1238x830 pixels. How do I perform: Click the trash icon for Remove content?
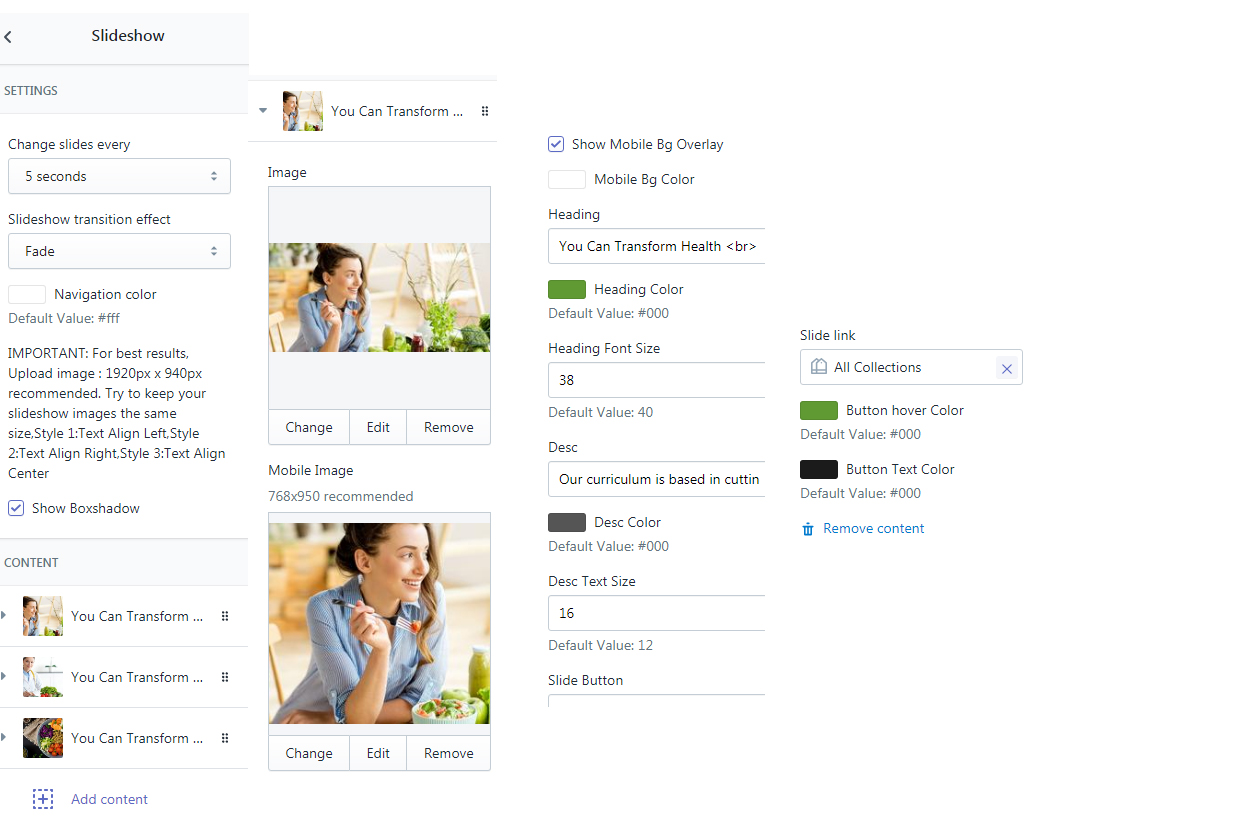(x=808, y=529)
